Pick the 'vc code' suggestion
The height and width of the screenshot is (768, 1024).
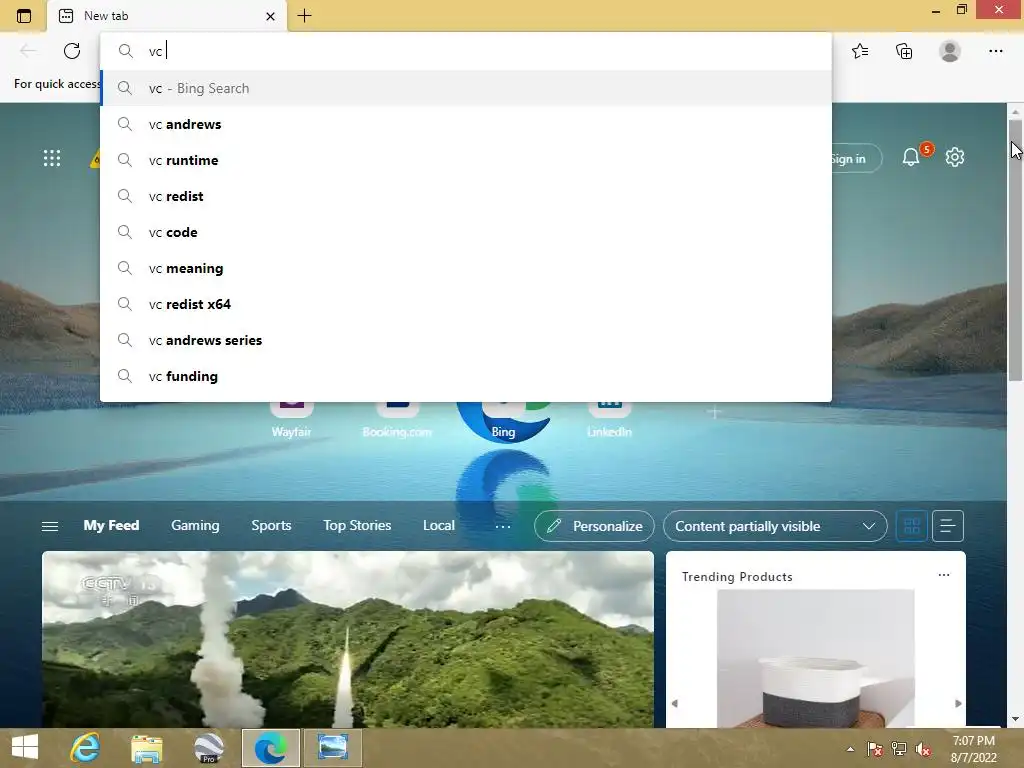pyautogui.click(x=466, y=232)
